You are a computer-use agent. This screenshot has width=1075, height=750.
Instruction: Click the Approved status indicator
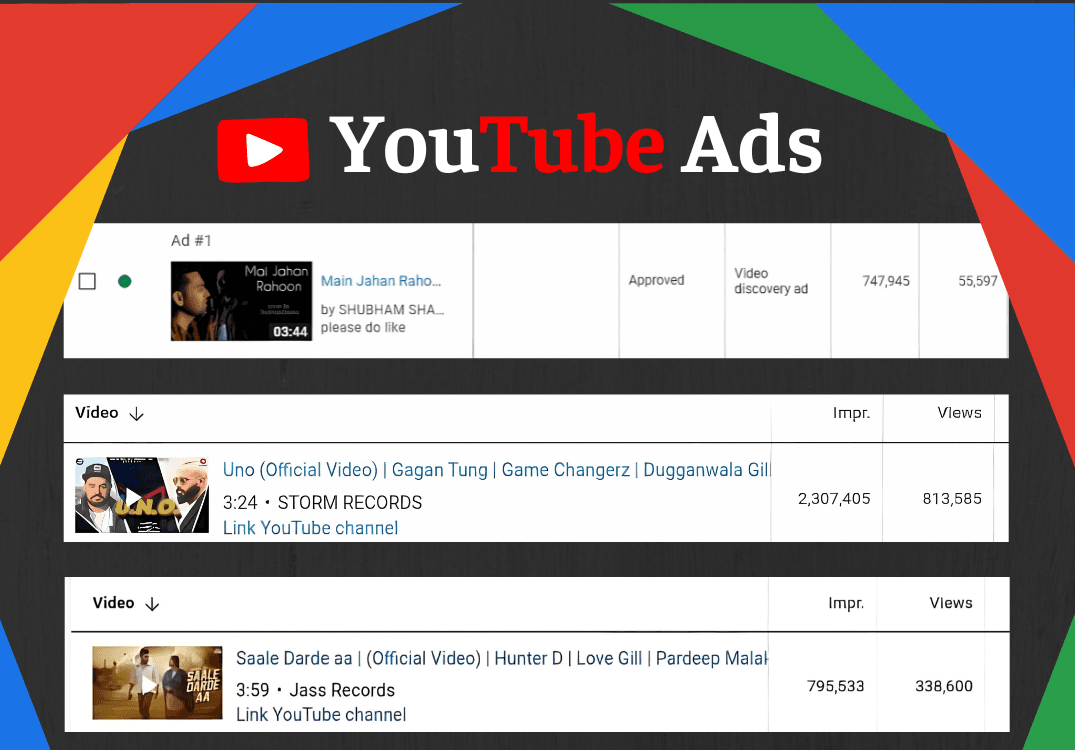point(656,280)
